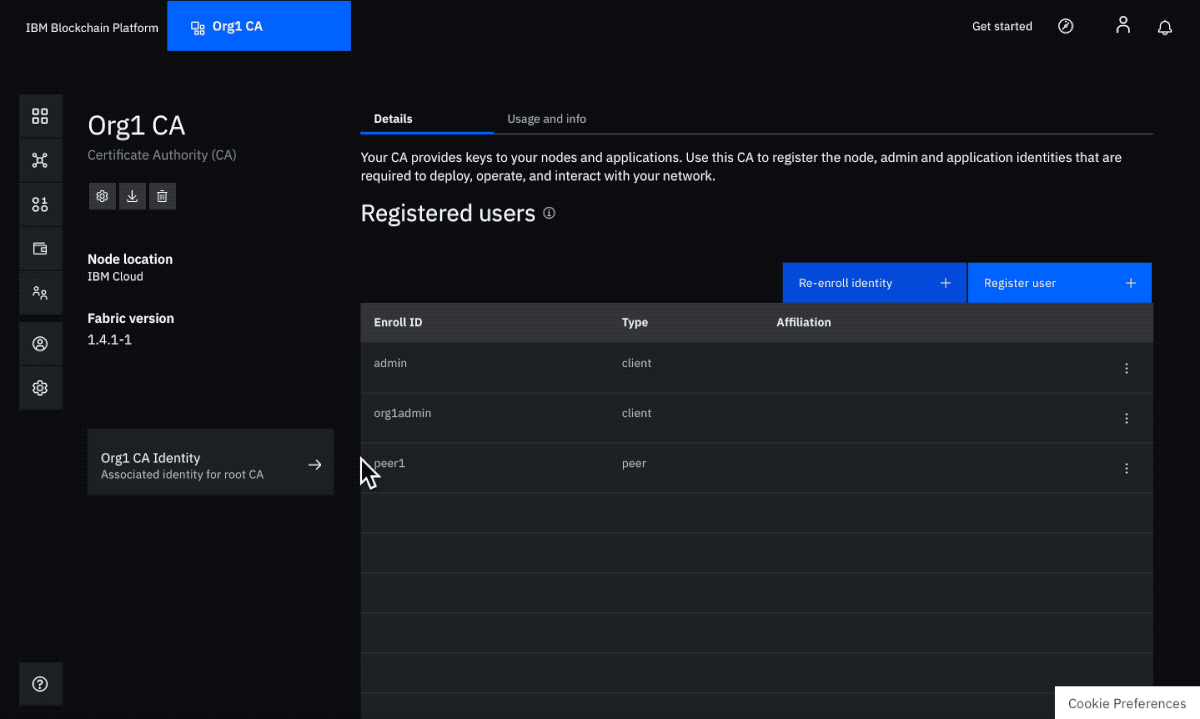Open the Organizations people icon in sidebar
This screenshot has height=719, width=1200.
[x=40, y=293]
